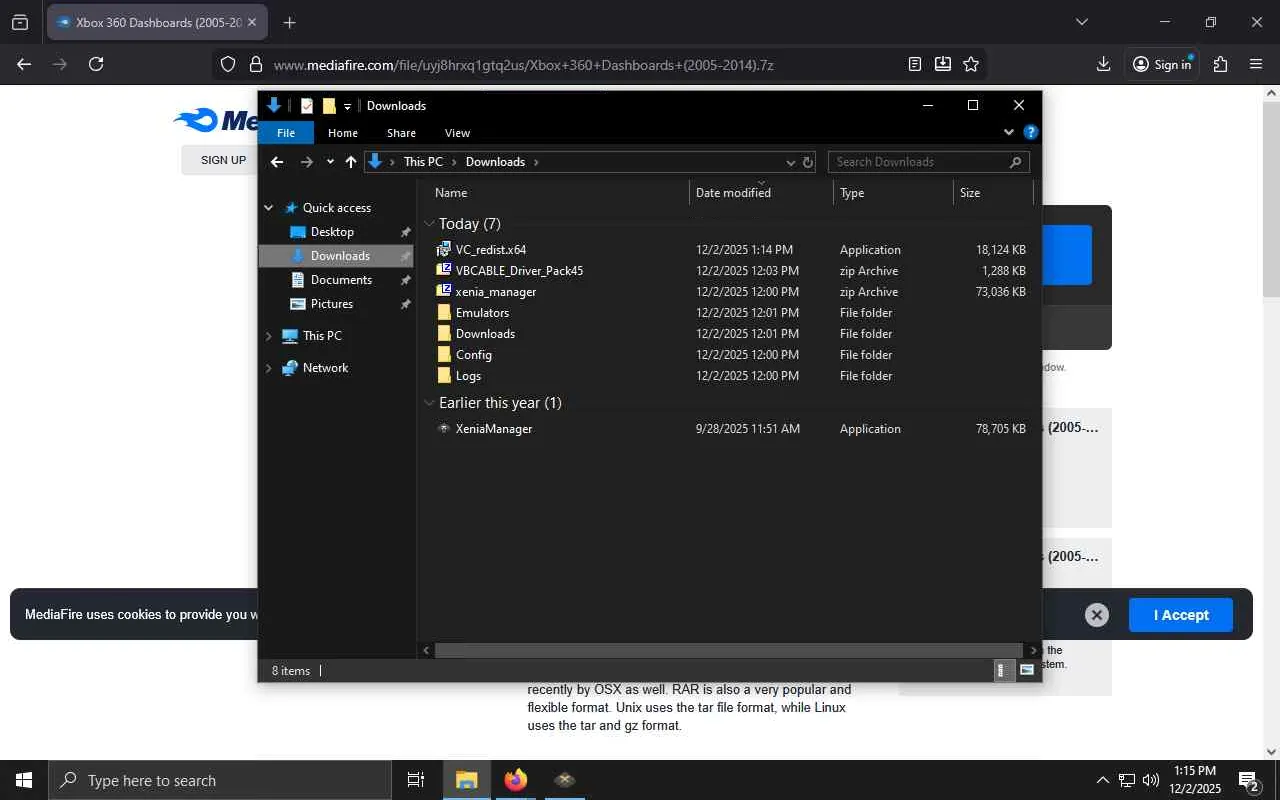The image size is (1280, 800).
Task: Open the Firefox extensions panel
Action: click(1220, 64)
